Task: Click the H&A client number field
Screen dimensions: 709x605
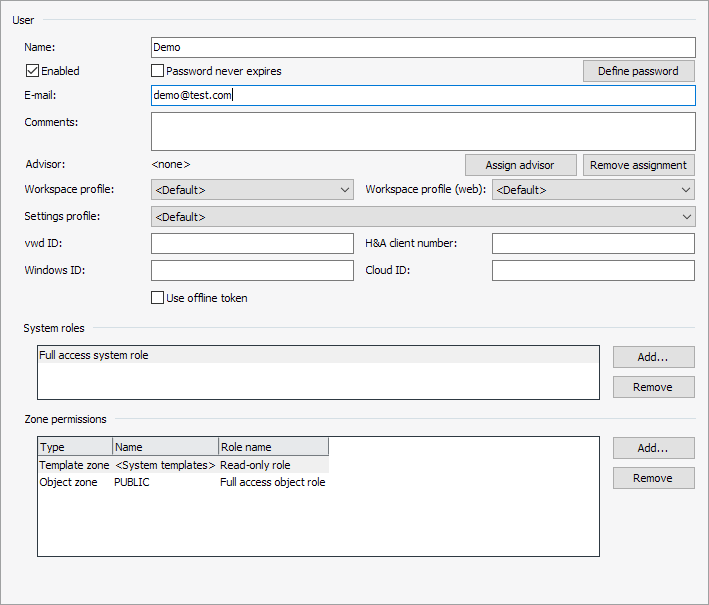Action: (593, 244)
